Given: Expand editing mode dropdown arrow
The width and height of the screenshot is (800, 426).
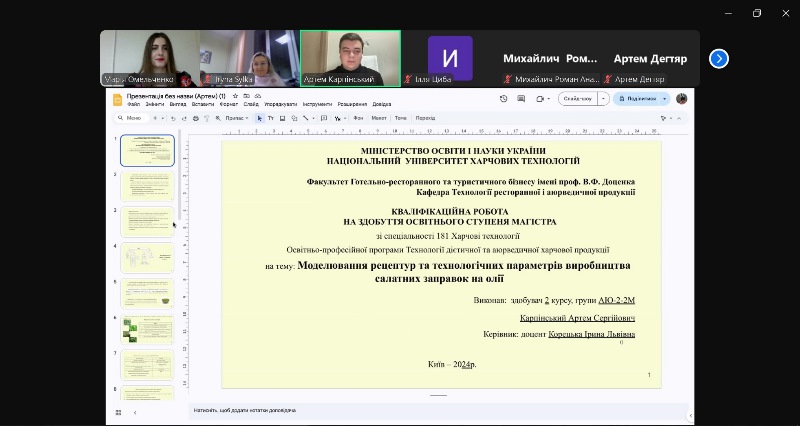Looking at the screenshot, I should tap(671, 118).
